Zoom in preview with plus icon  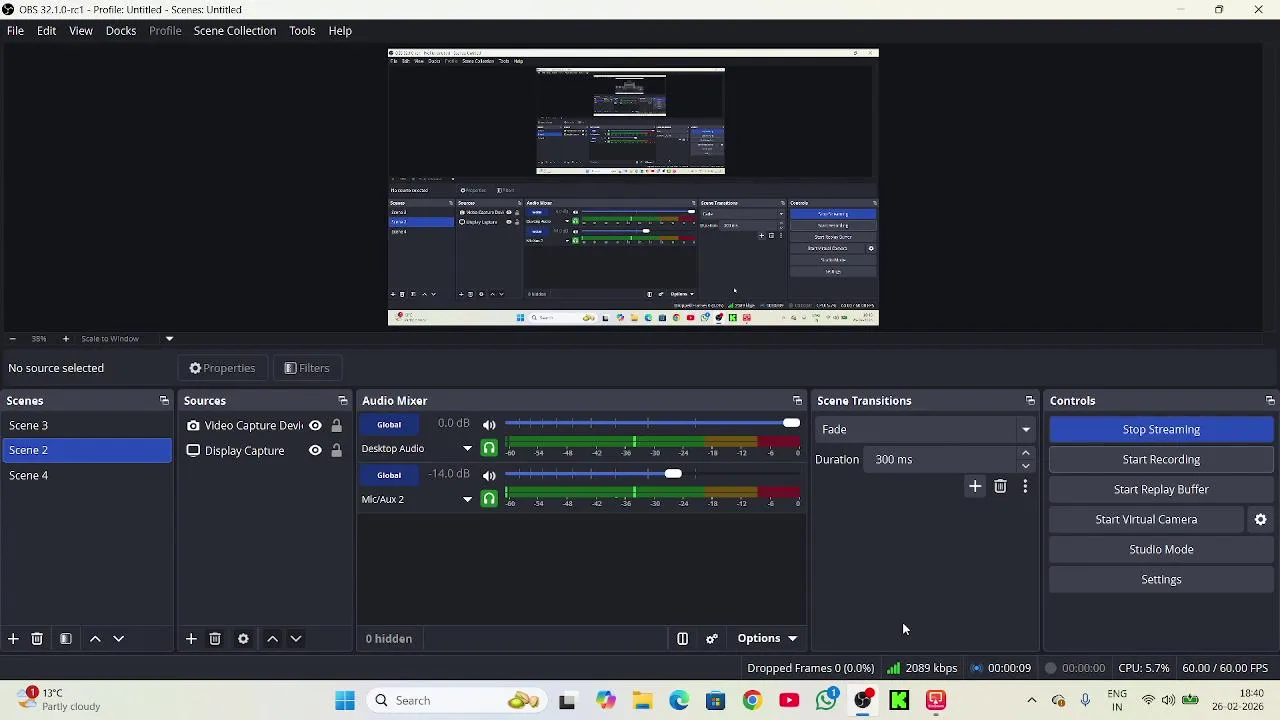point(66,339)
